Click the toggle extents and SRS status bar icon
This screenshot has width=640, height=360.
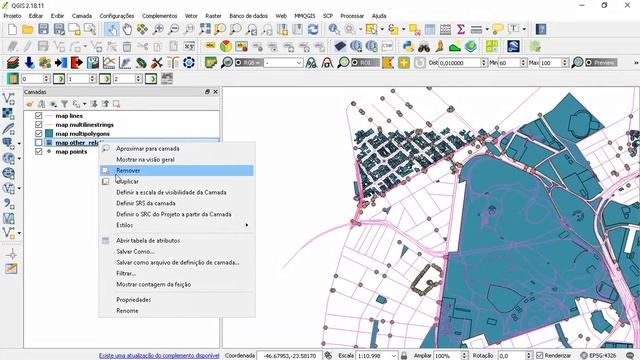point(328,356)
